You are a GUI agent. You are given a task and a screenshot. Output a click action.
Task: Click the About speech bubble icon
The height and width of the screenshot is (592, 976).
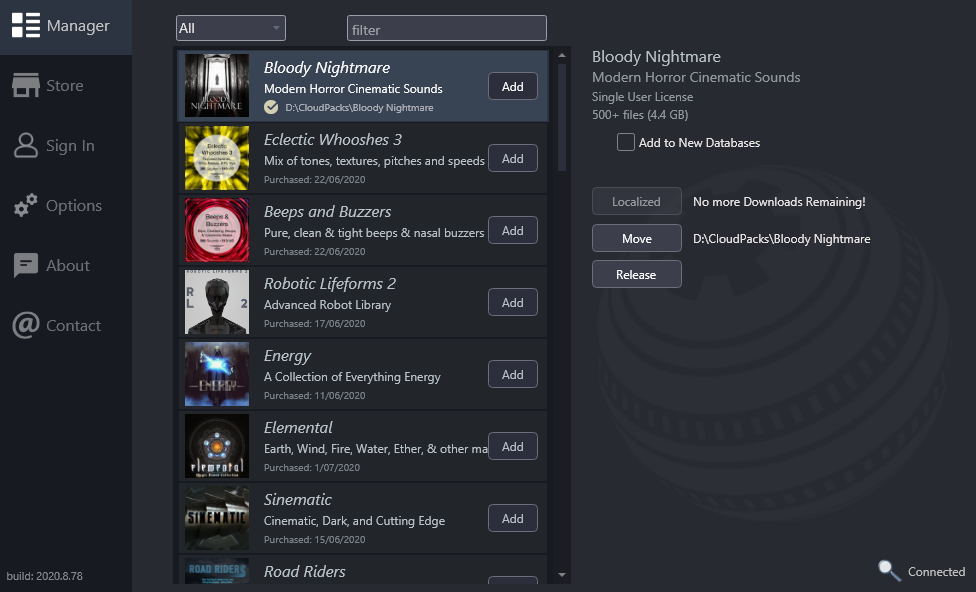point(26,265)
